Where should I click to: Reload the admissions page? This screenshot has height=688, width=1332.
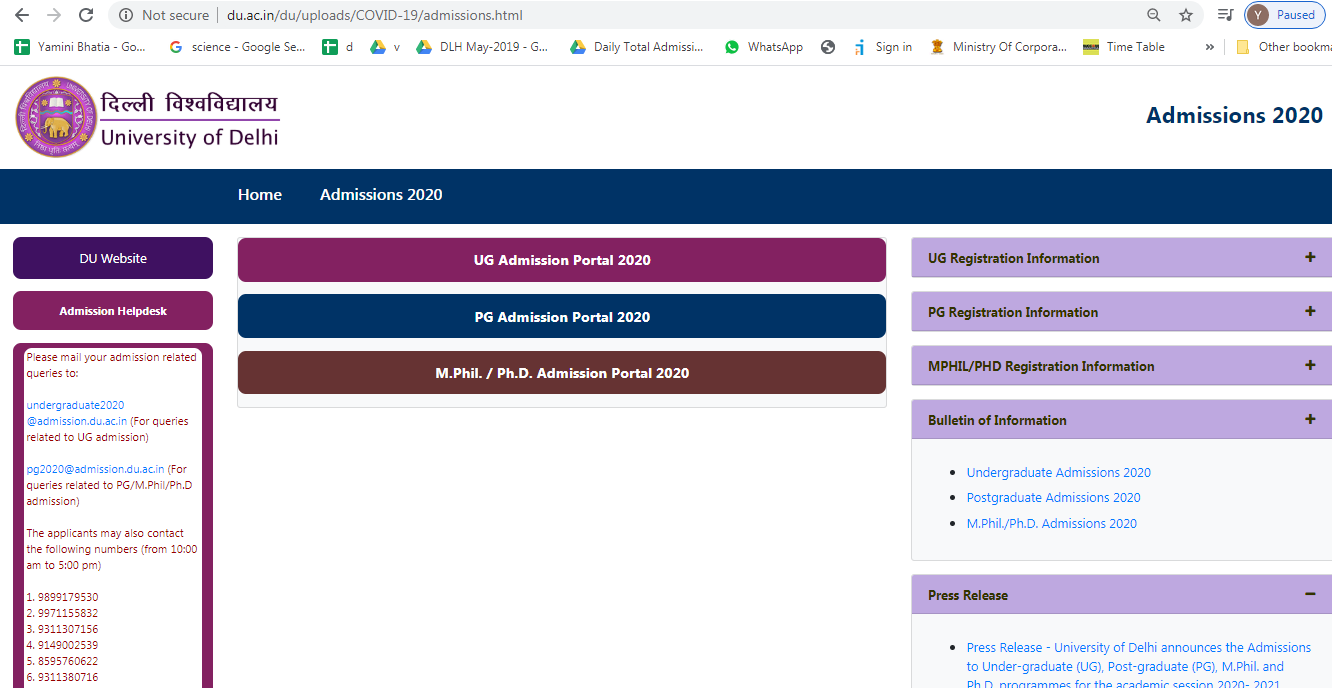[86, 15]
